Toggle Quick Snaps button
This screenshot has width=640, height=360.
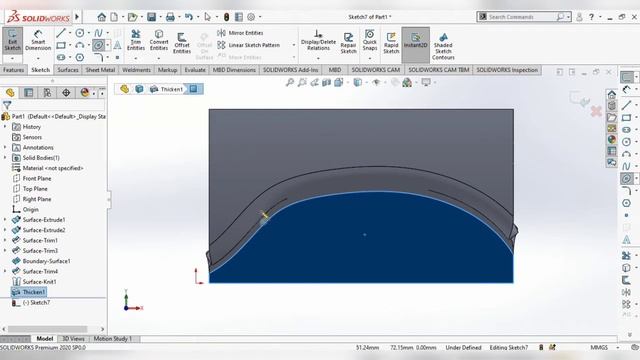pos(369,40)
